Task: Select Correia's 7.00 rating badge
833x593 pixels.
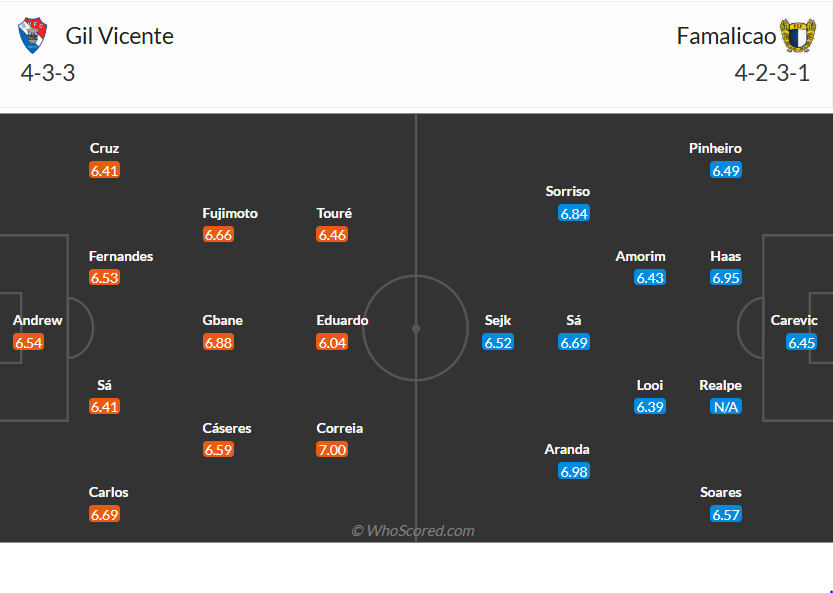Action: pyautogui.click(x=332, y=450)
